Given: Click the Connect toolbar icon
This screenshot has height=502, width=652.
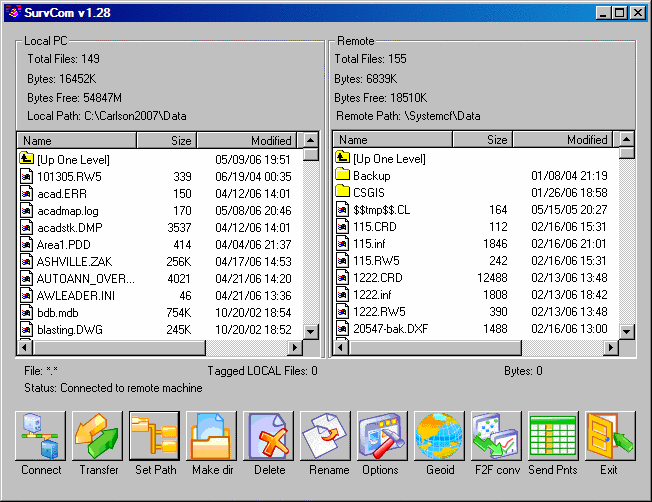Looking at the screenshot, I should tap(40, 435).
